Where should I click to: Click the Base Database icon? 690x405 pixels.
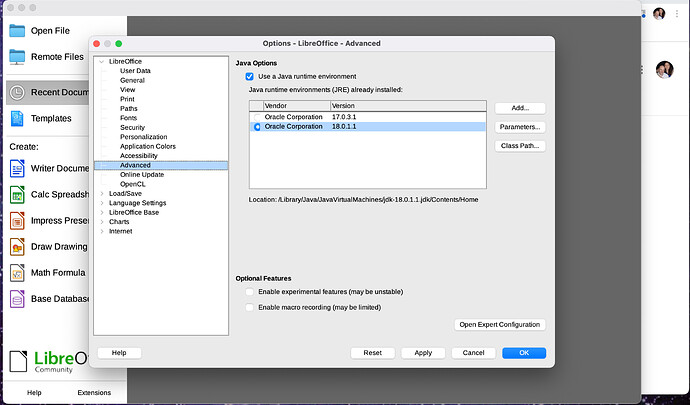[x=17, y=299]
